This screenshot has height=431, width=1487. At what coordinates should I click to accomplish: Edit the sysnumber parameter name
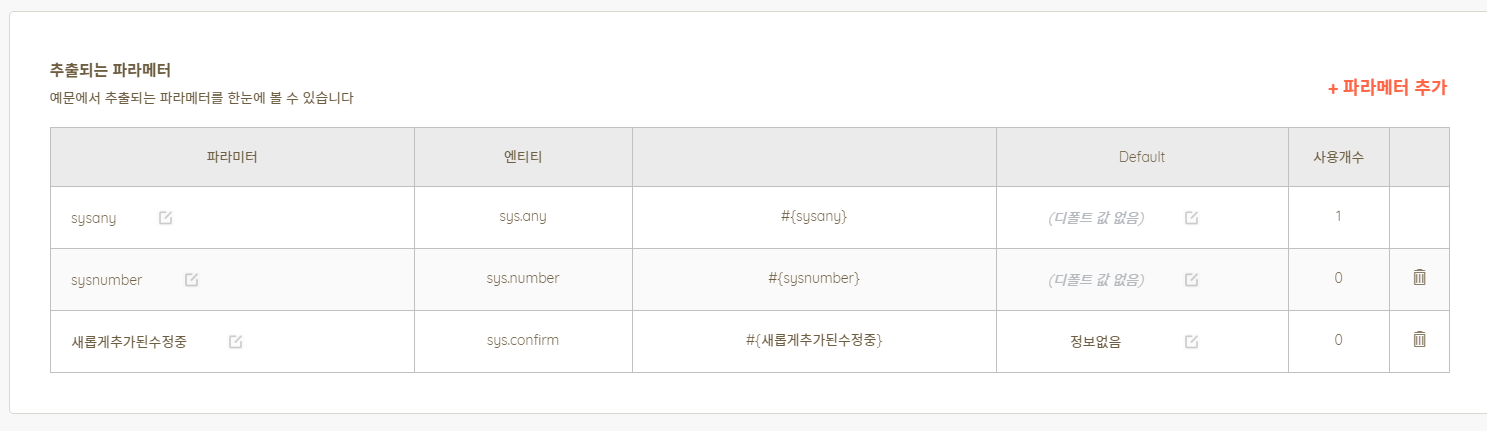point(191,280)
